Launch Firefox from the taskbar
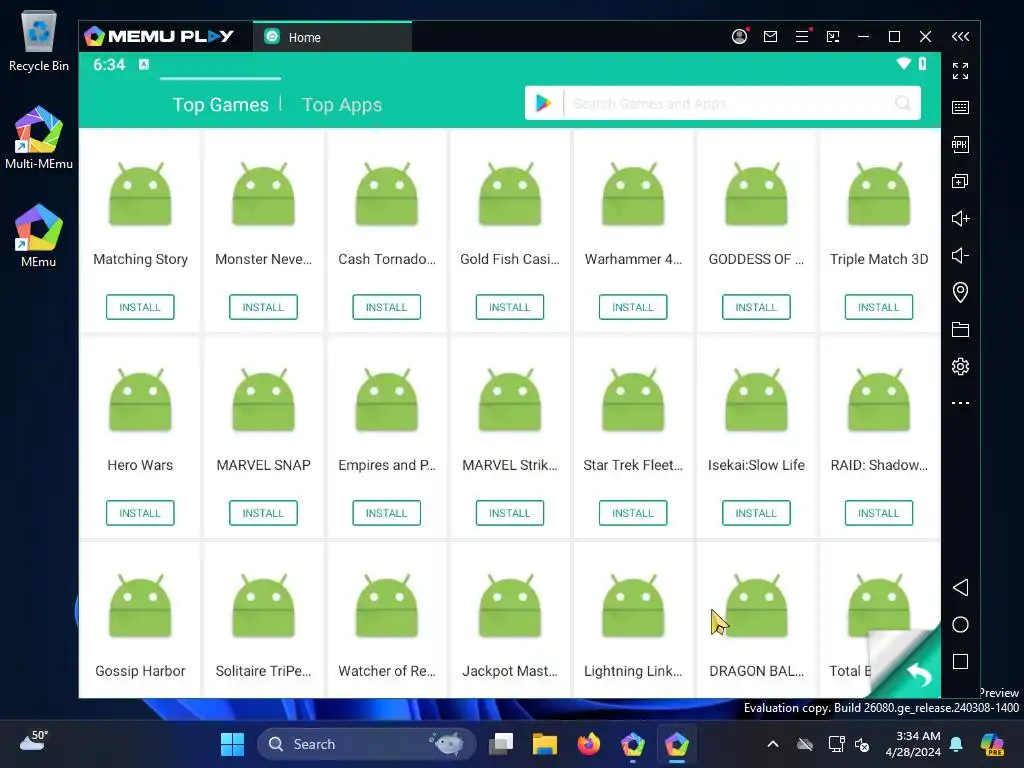The height and width of the screenshot is (768, 1024). tap(589, 744)
